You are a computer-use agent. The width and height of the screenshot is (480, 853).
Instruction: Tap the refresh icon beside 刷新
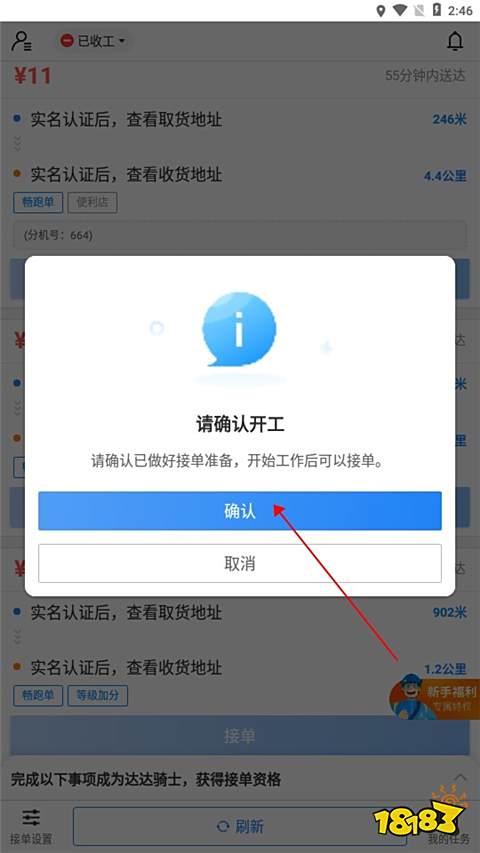click(223, 826)
